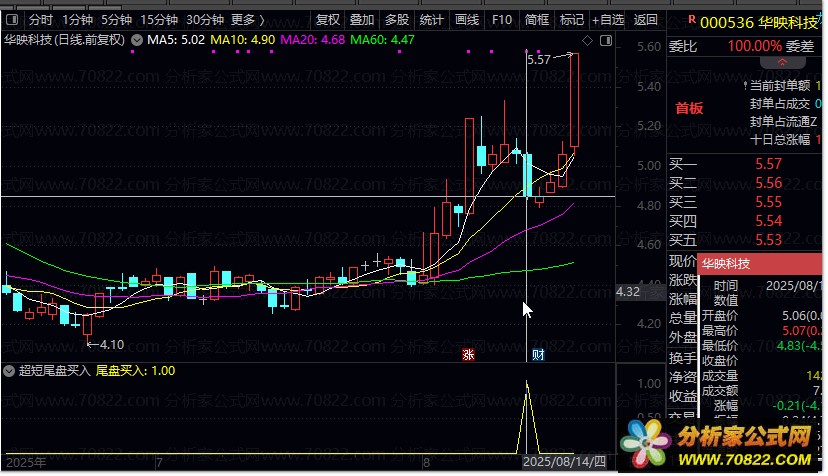
Task: Click the 尾盘买入: 1.00 indicator value
Action: pos(135,371)
